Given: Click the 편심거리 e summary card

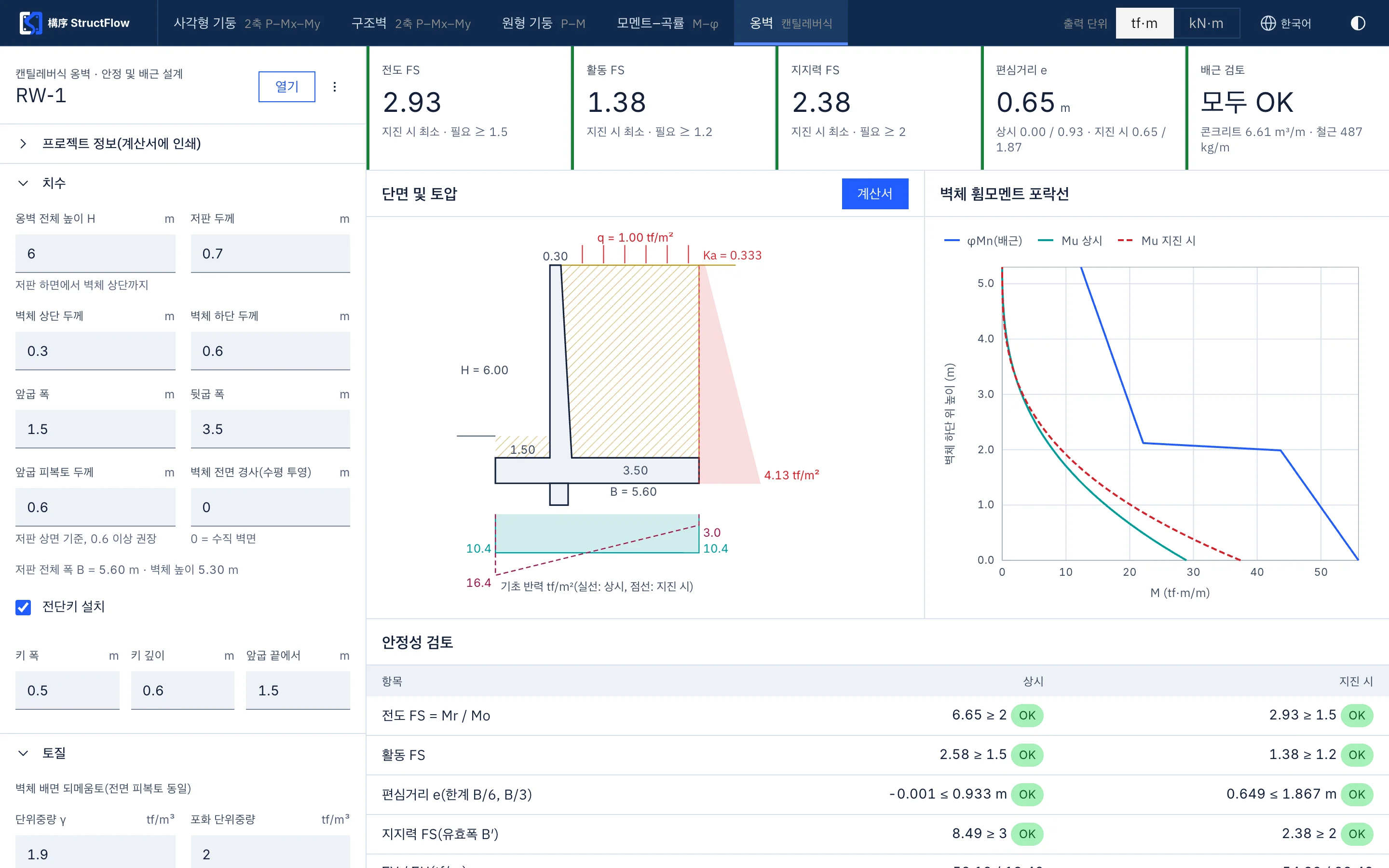Looking at the screenshot, I should coord(1084,108).
